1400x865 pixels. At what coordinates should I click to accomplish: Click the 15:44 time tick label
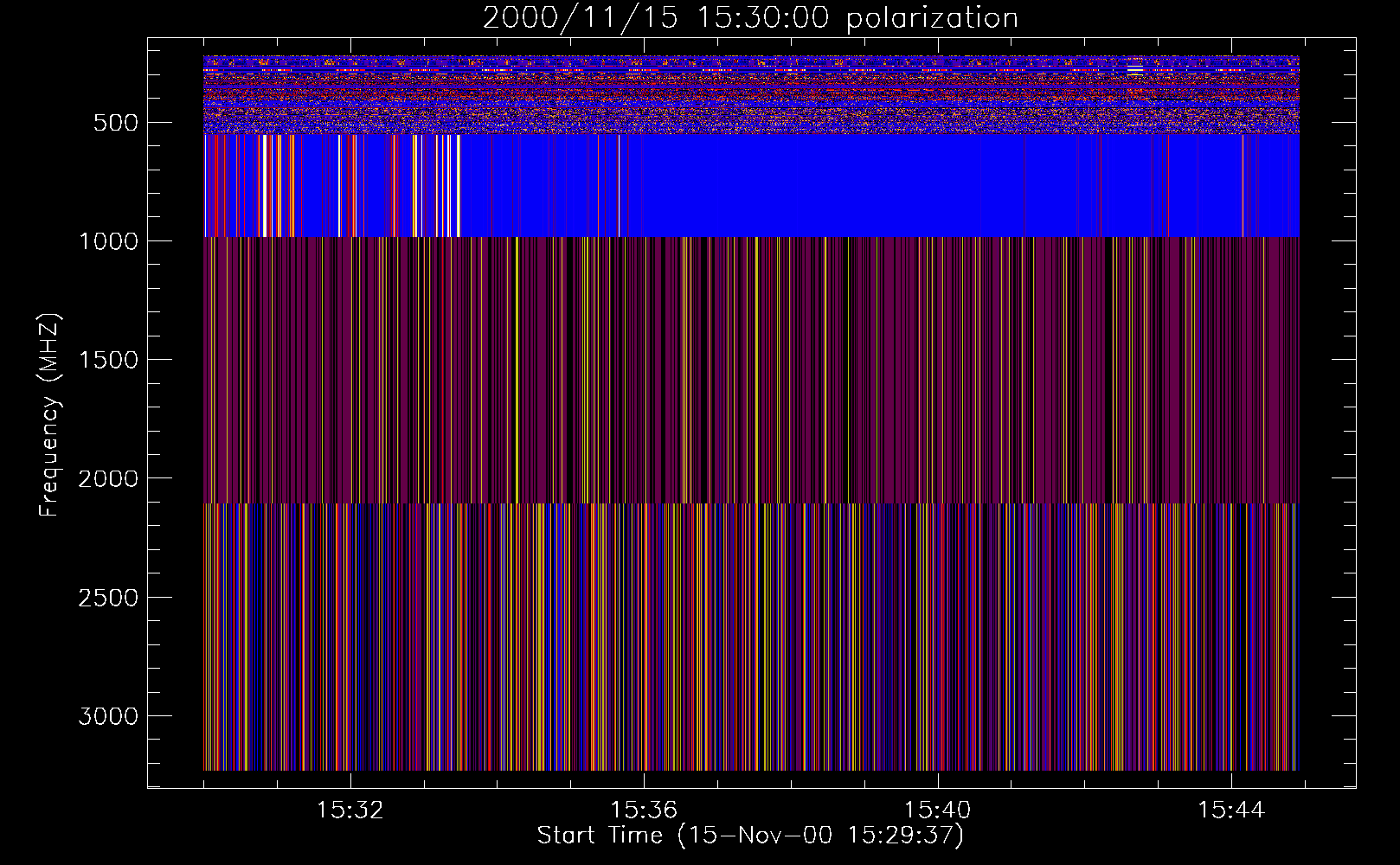pyautogui.click(x=1230, y=811)
